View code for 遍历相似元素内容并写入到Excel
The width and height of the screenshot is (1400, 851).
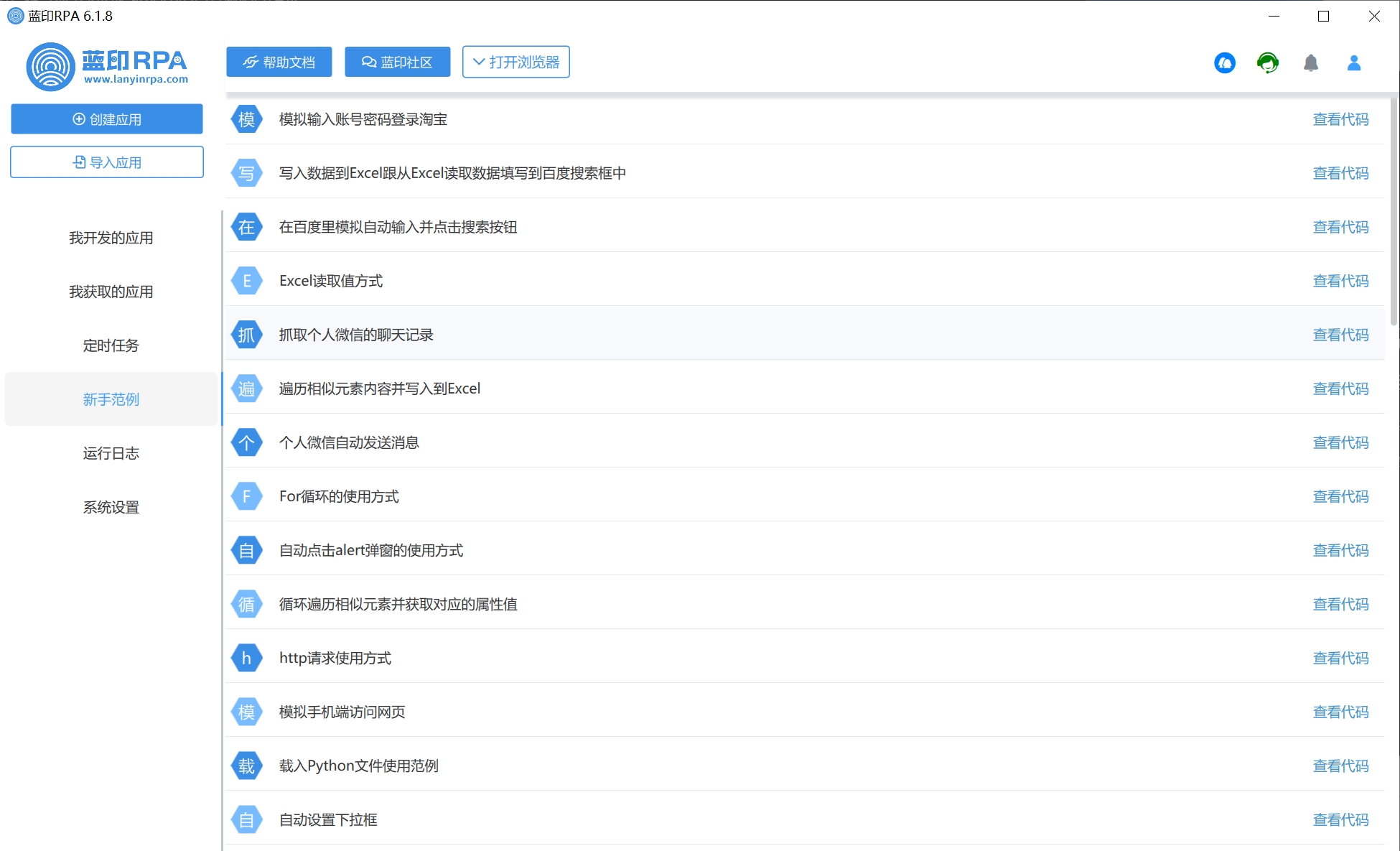point(1340,389)
